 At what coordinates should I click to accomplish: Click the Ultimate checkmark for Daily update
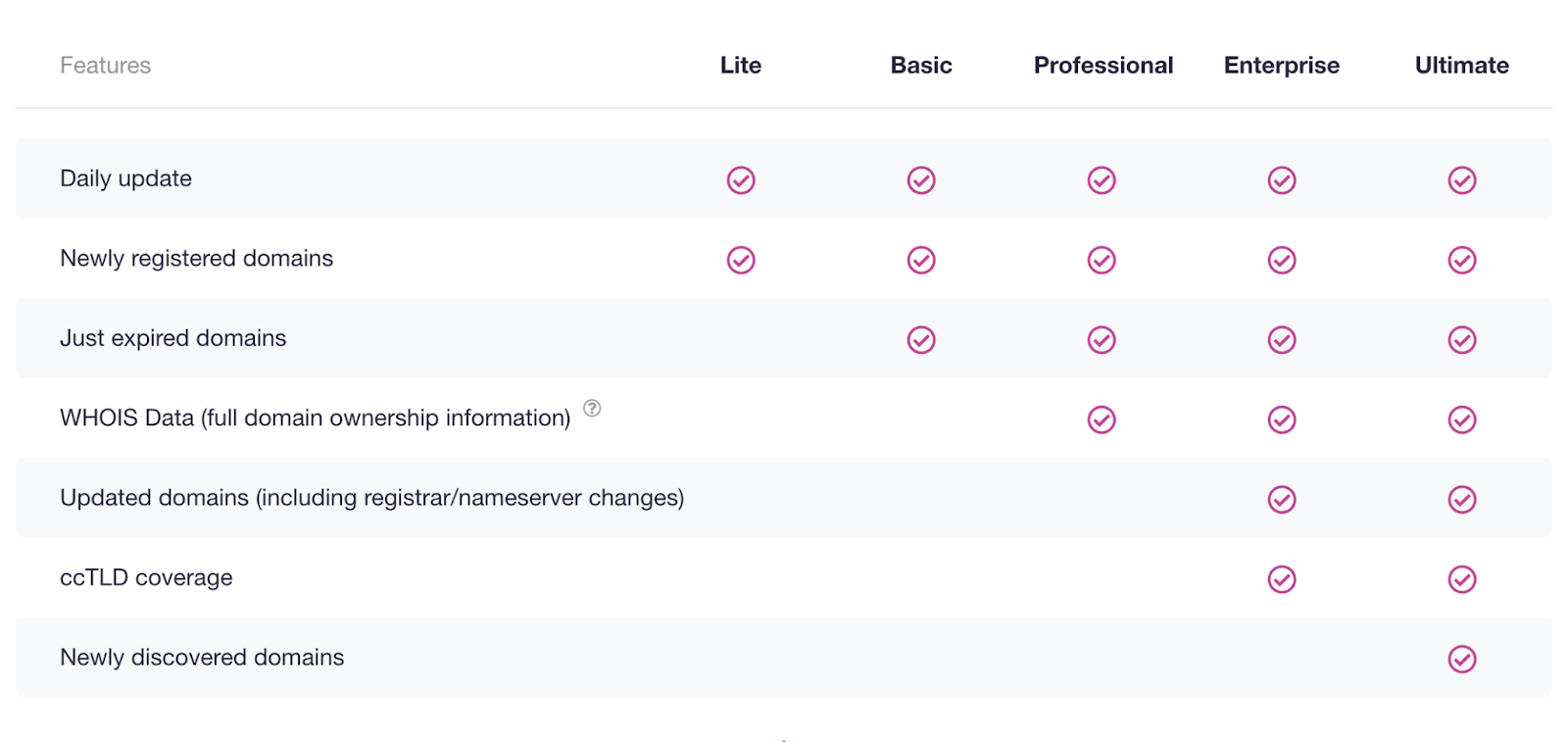tap(1462, 180)
